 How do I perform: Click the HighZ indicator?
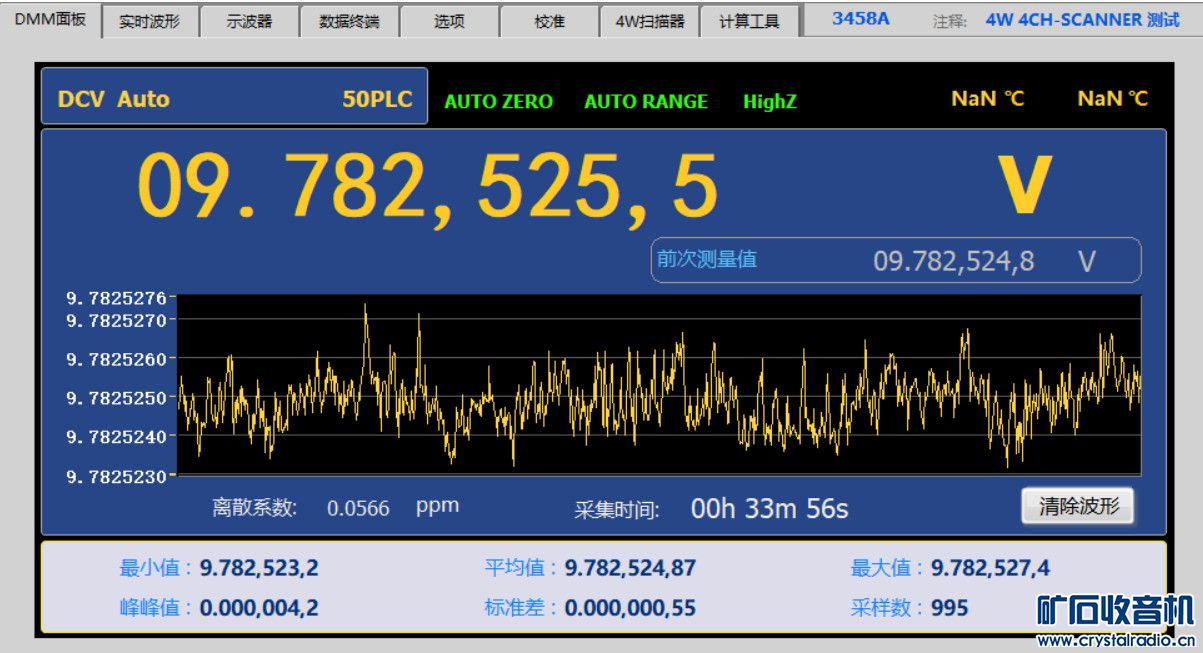(770, 102)
